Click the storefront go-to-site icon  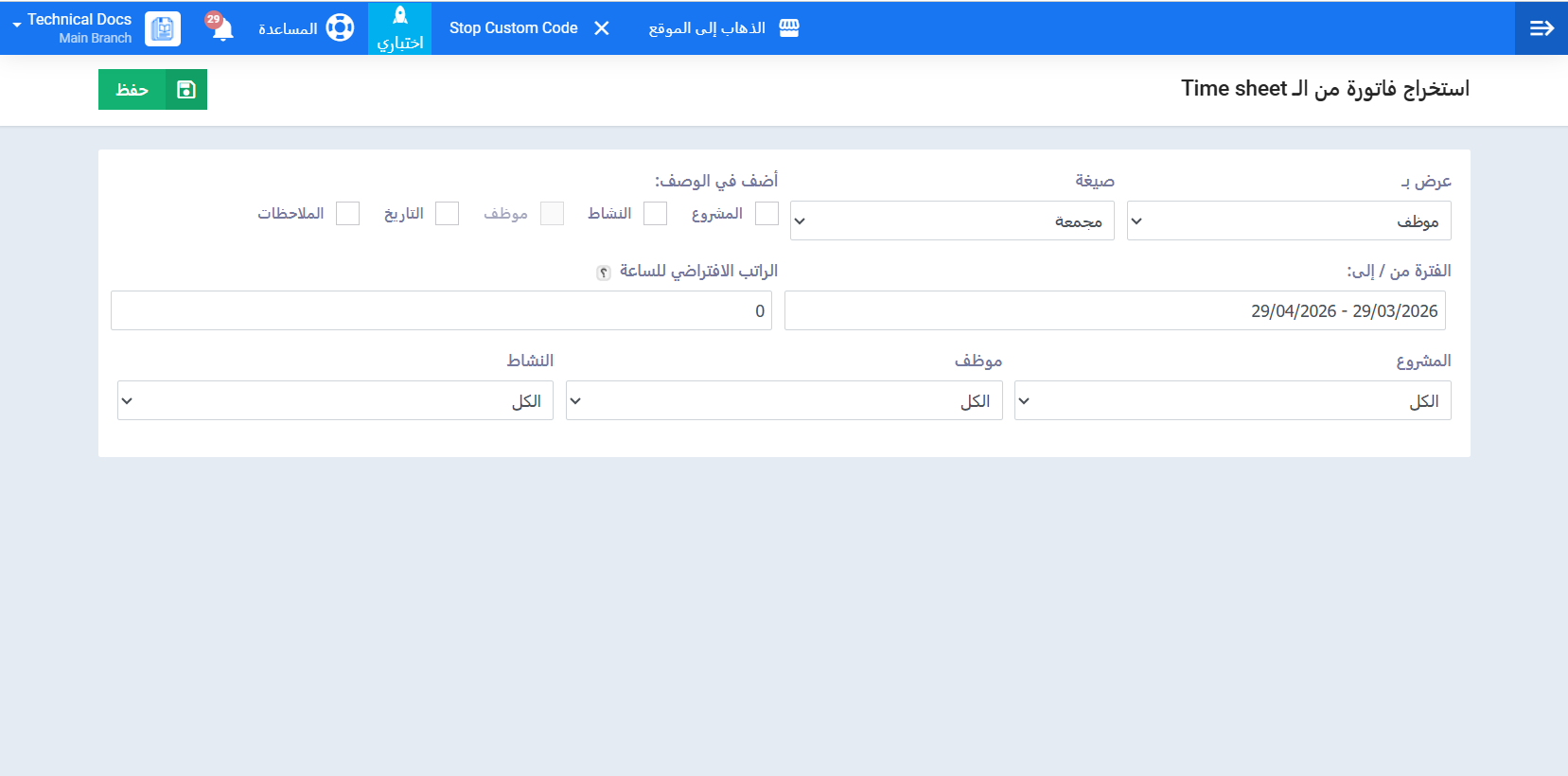click(789, 28)
